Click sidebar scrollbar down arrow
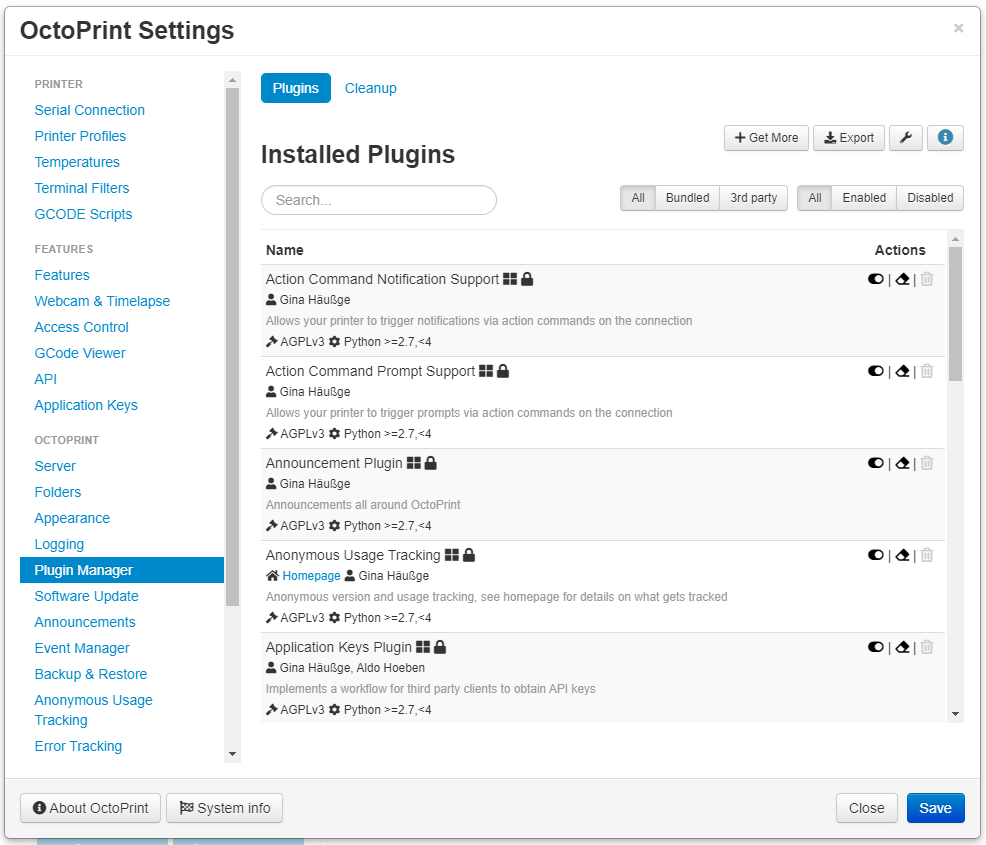The width and height of the screenshot is (986, 845). click(x=232, y=754)
